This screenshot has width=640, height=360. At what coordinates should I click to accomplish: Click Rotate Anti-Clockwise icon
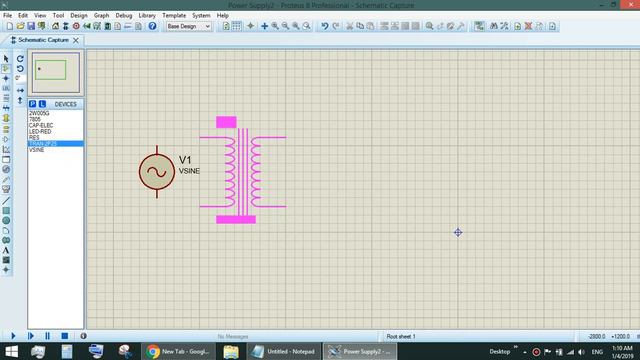pyautogui.click(x=20, y=69)
